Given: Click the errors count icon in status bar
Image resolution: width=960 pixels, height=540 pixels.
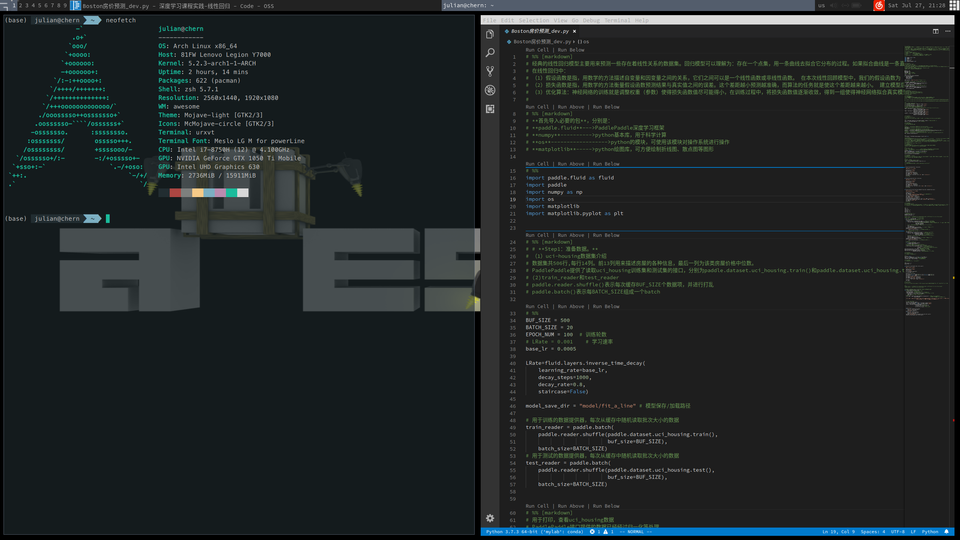Looking at the screenshot, I should (594, 531).
